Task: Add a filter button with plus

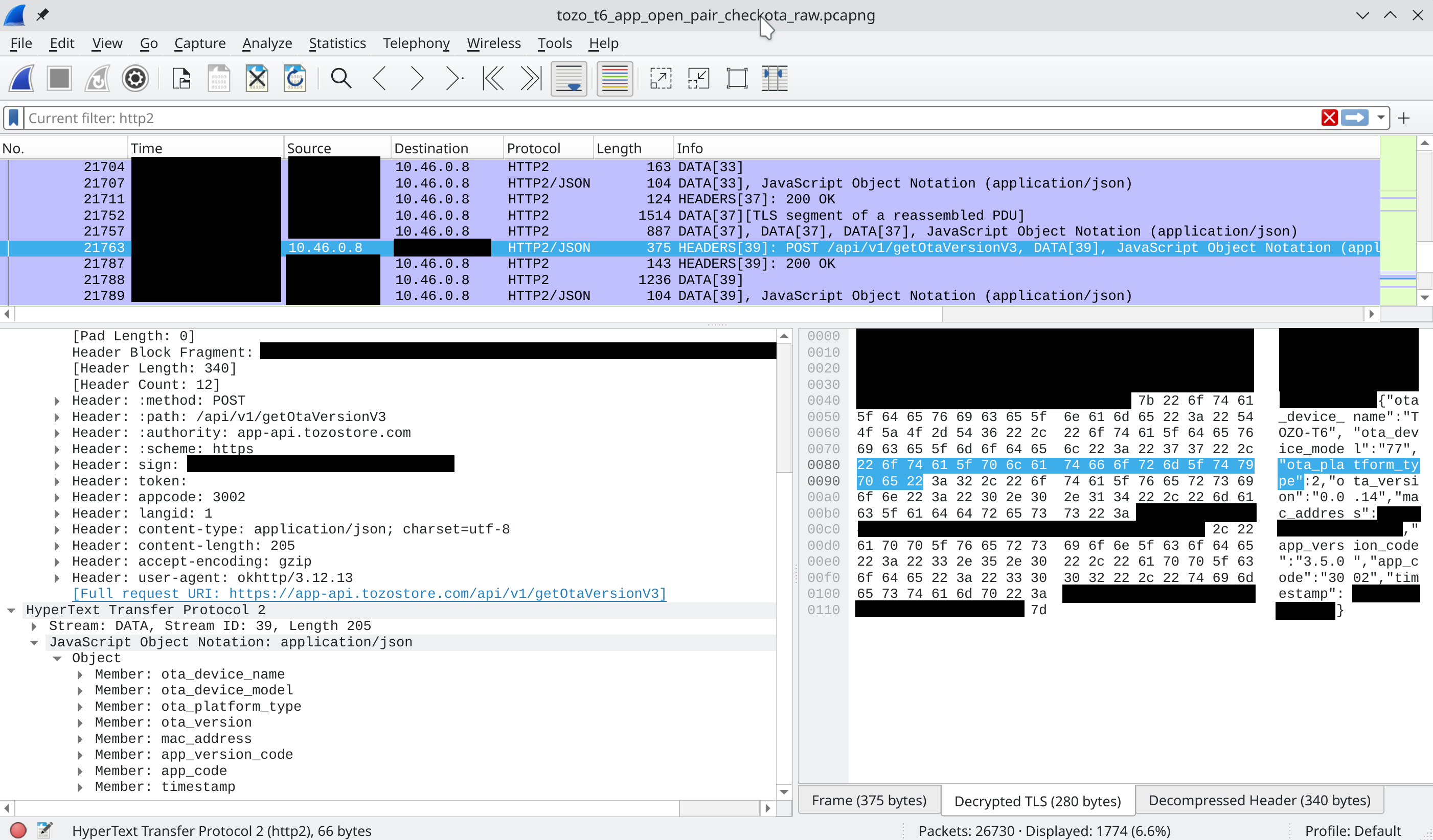Action: click(x=1404, y=118)
